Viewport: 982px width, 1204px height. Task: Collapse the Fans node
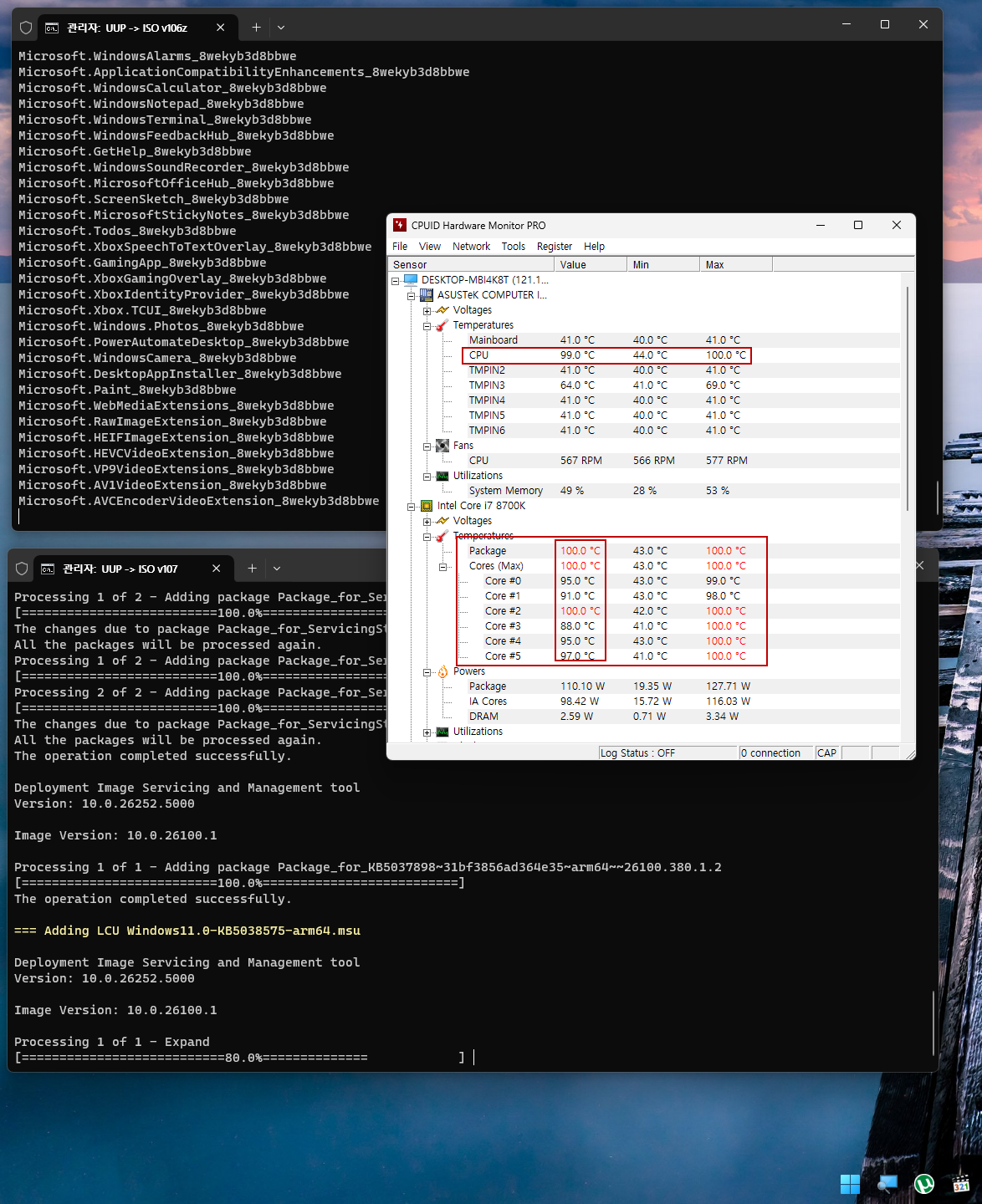[427, 446]
